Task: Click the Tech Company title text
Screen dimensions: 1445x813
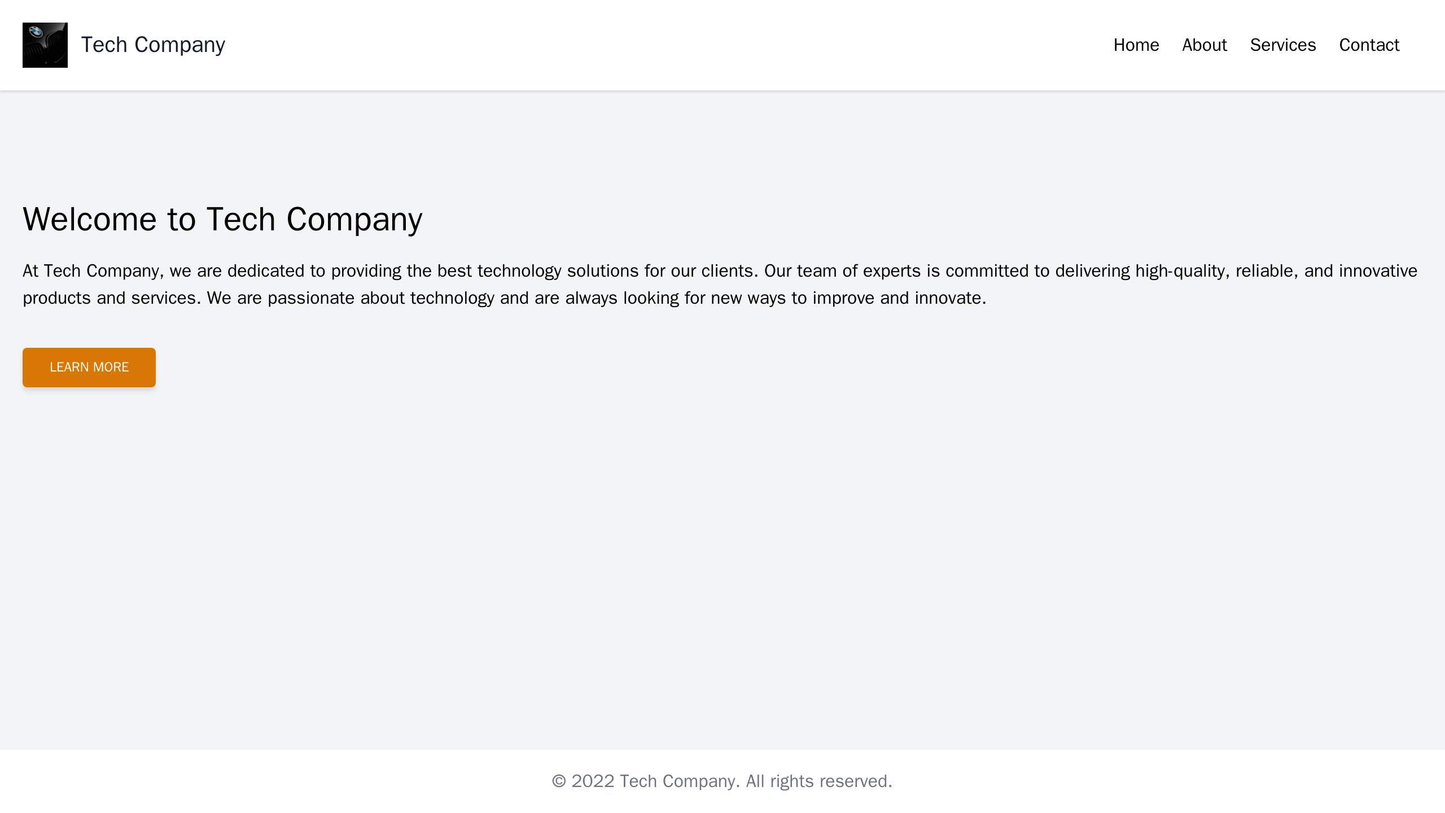Action: pos(150,44)
